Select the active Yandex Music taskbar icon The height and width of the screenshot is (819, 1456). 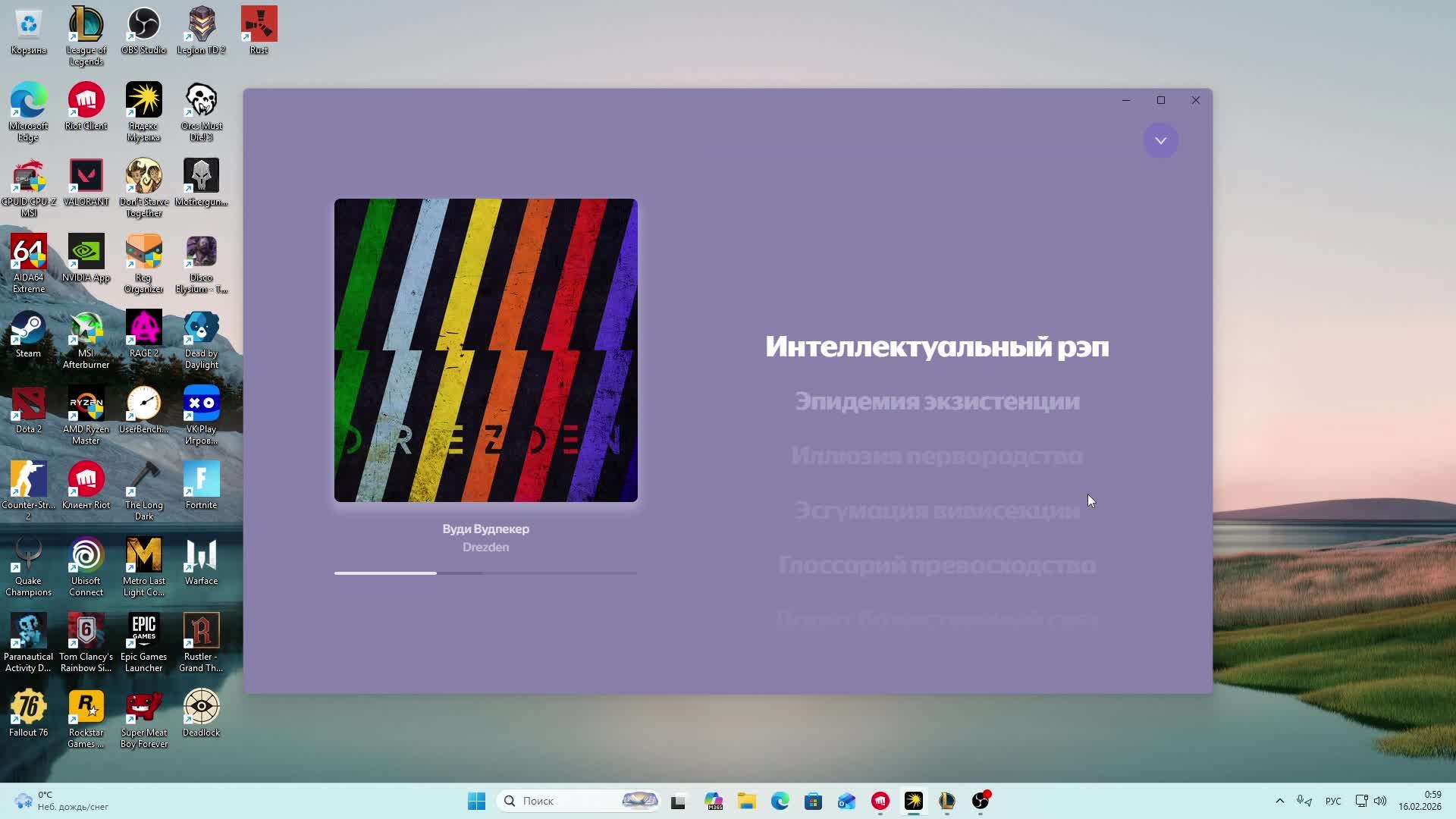(x=912, y=802)
